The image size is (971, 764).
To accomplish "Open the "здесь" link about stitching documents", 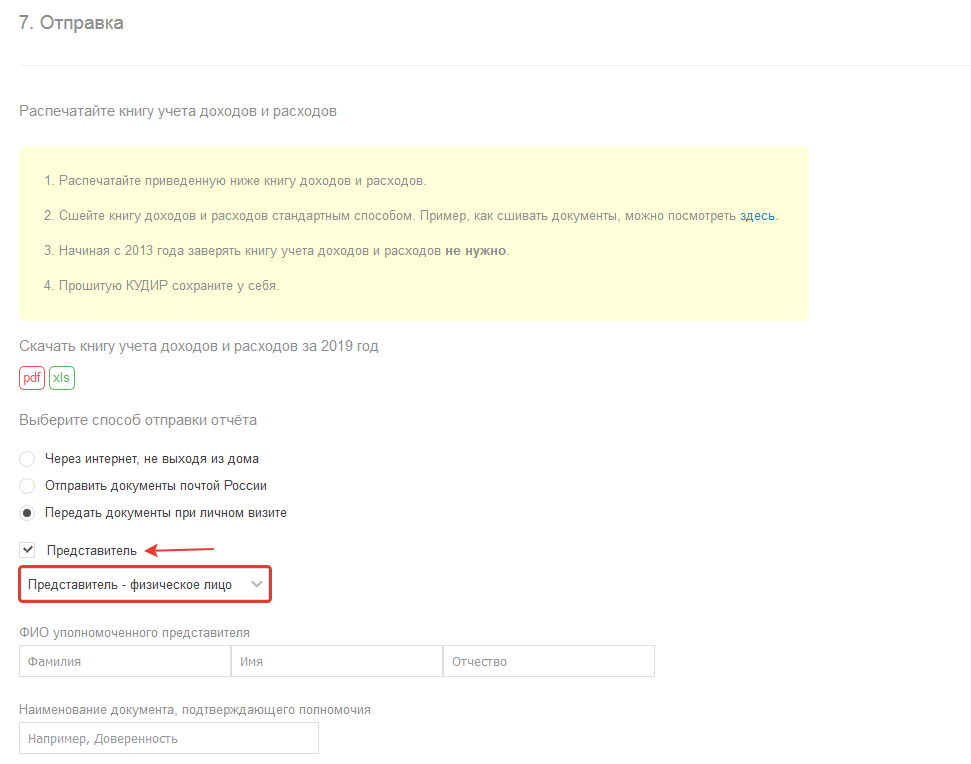I will click(757, 215).
